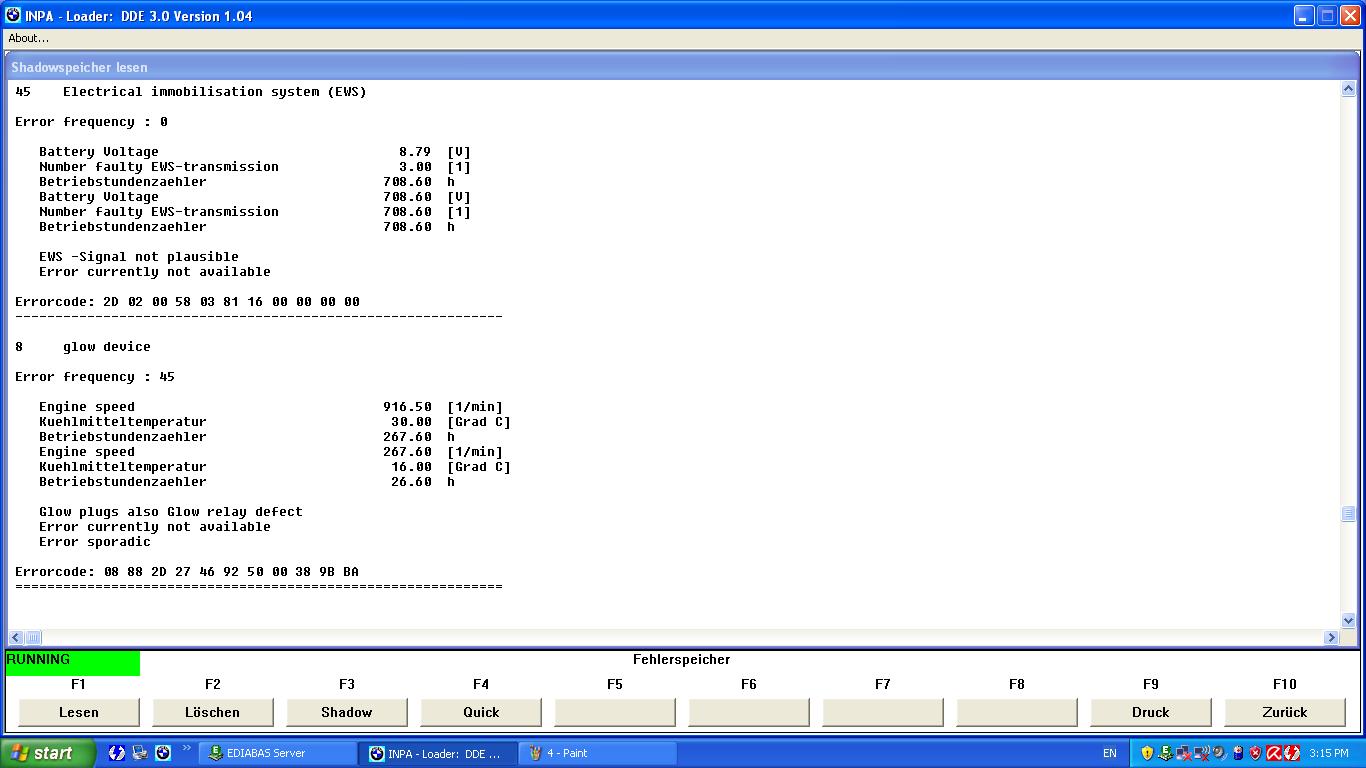Click the Shadow F3 button
This screenshot has height=768, width=1366.
tap(346, 712)
